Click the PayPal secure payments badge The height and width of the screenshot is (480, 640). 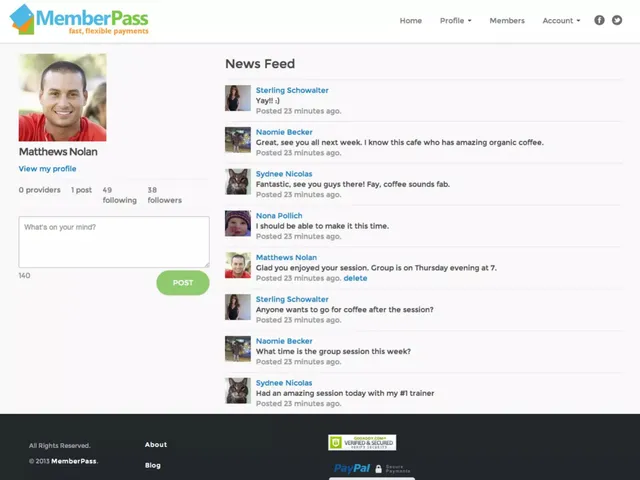pyautogui.click(x=372, y=469)
